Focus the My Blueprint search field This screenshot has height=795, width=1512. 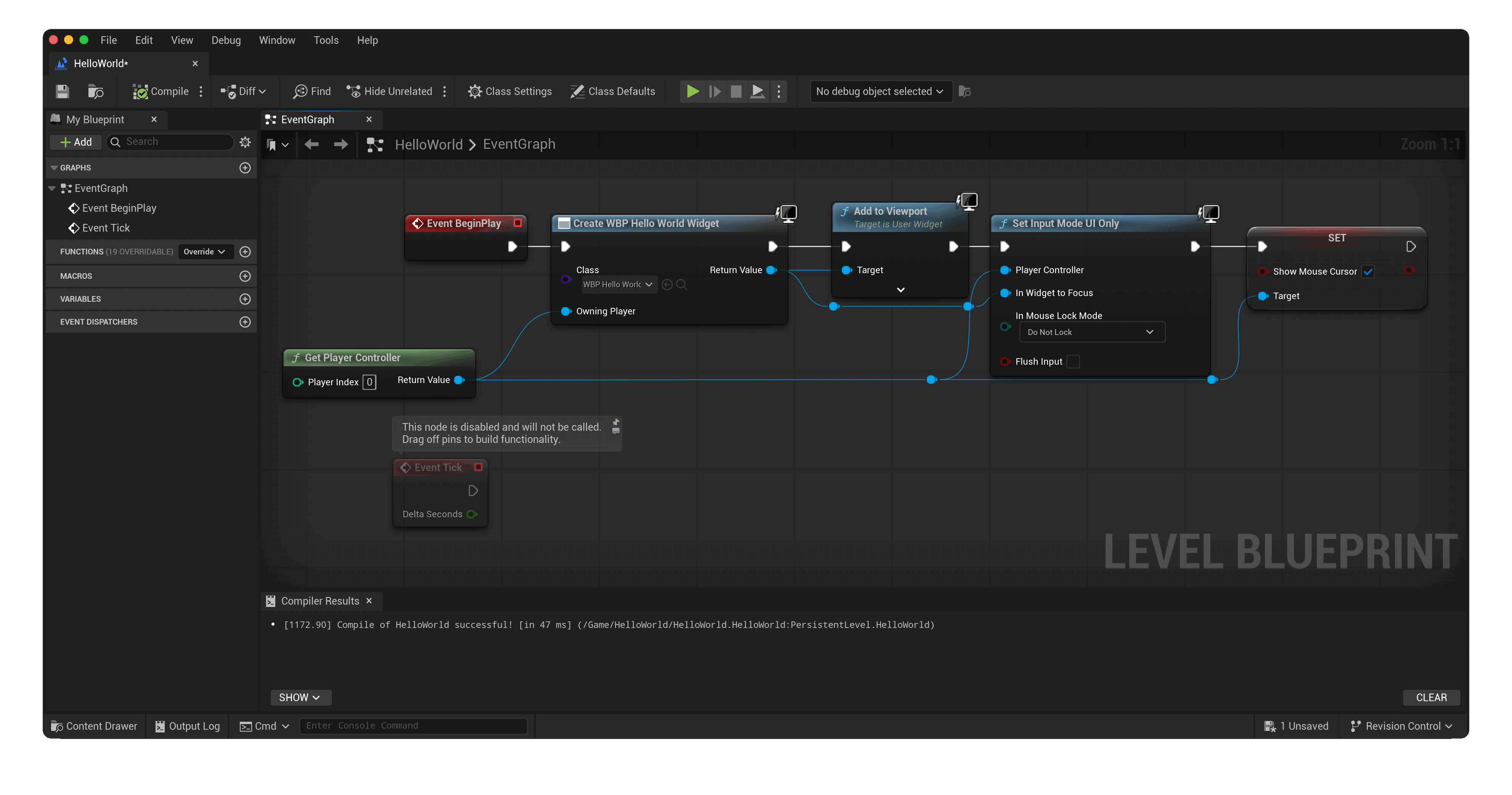coord(170,142)
